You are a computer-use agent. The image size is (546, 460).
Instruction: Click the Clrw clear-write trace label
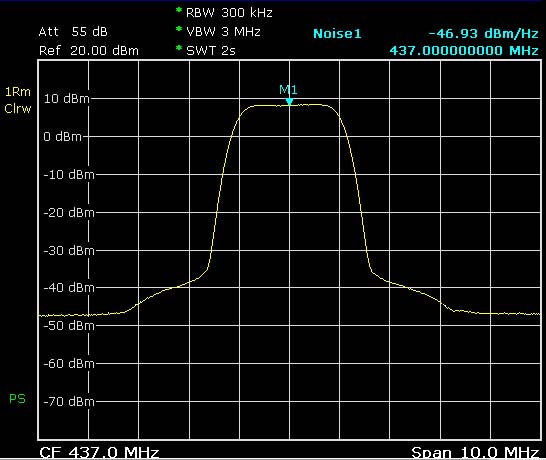18,109
